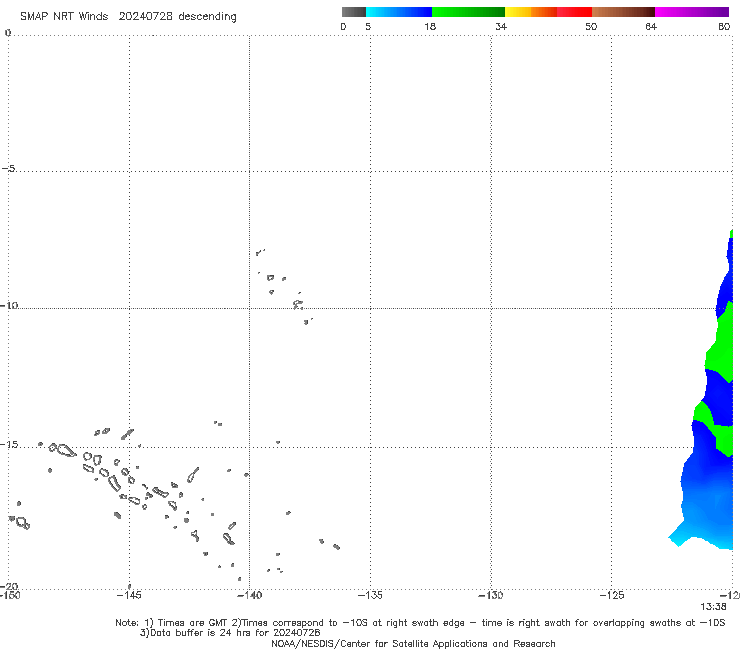740x650 pixels.
Task: Click the dark blue swath region near -10
Action: click(x=725, y=293)
